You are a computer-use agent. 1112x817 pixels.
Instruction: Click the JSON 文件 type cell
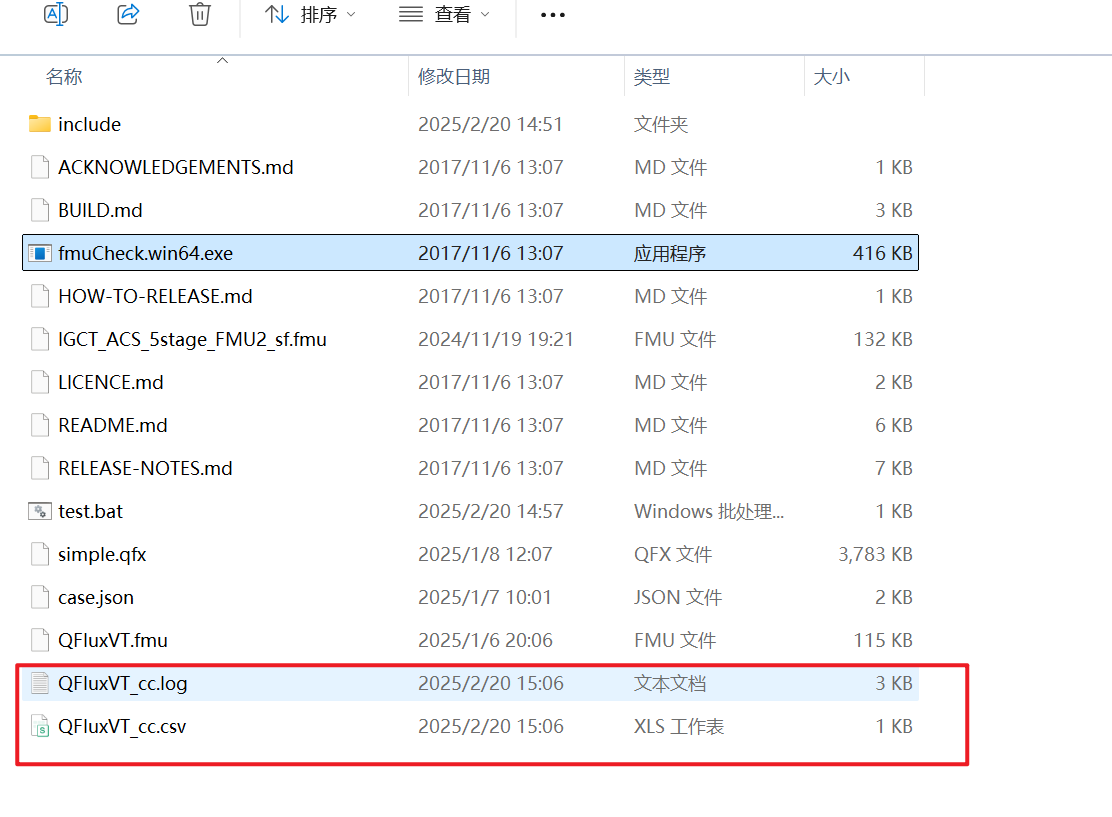[678, 598]
